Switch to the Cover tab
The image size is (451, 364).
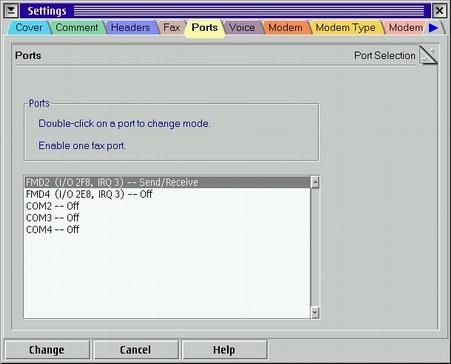click(x=29, y=27)
